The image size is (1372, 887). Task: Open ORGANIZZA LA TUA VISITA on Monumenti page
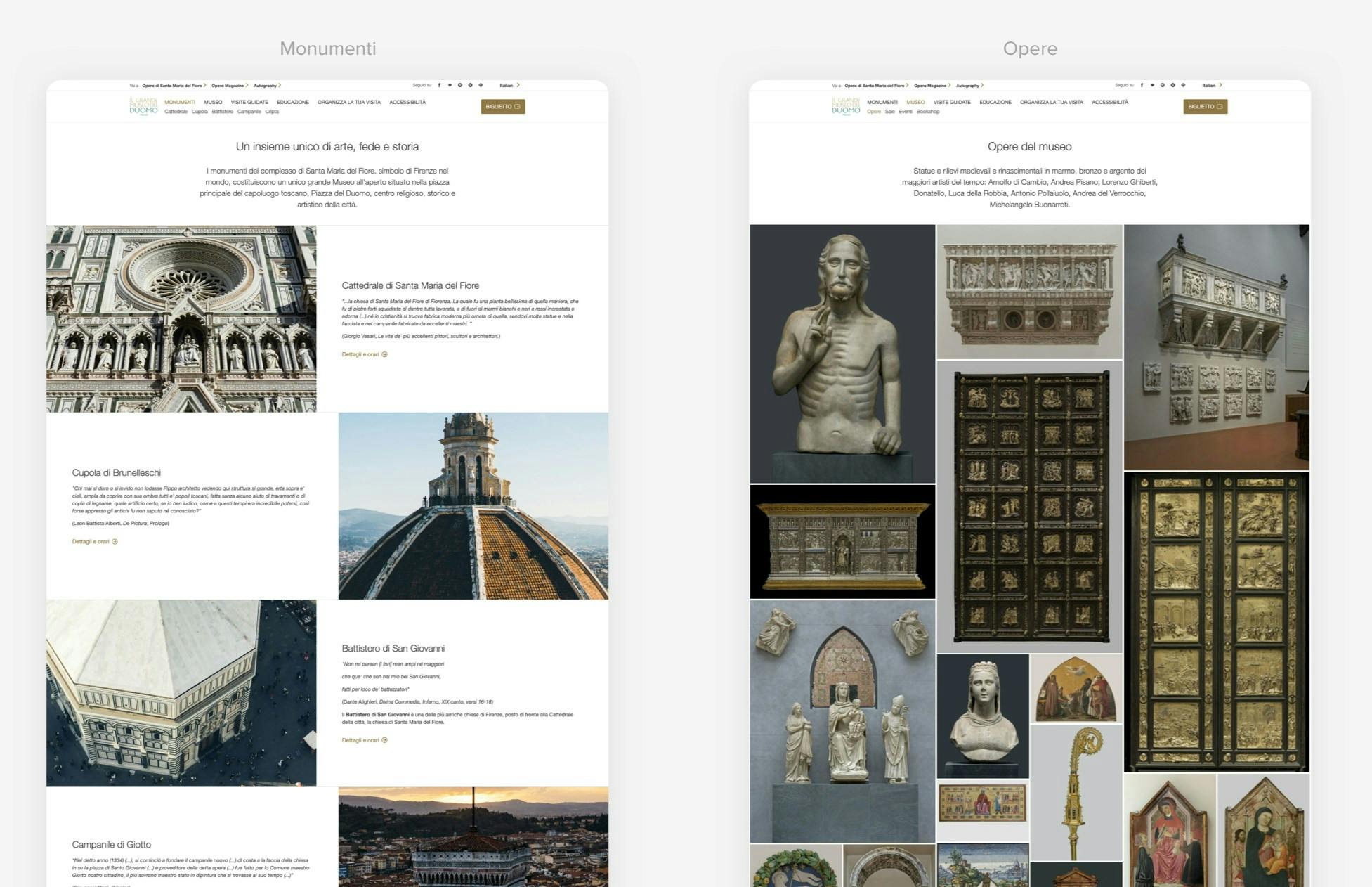349,102
